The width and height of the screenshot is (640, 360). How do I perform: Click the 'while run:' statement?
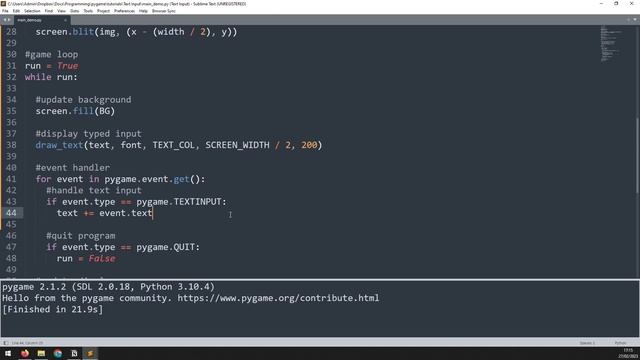[x=51, y=77]
